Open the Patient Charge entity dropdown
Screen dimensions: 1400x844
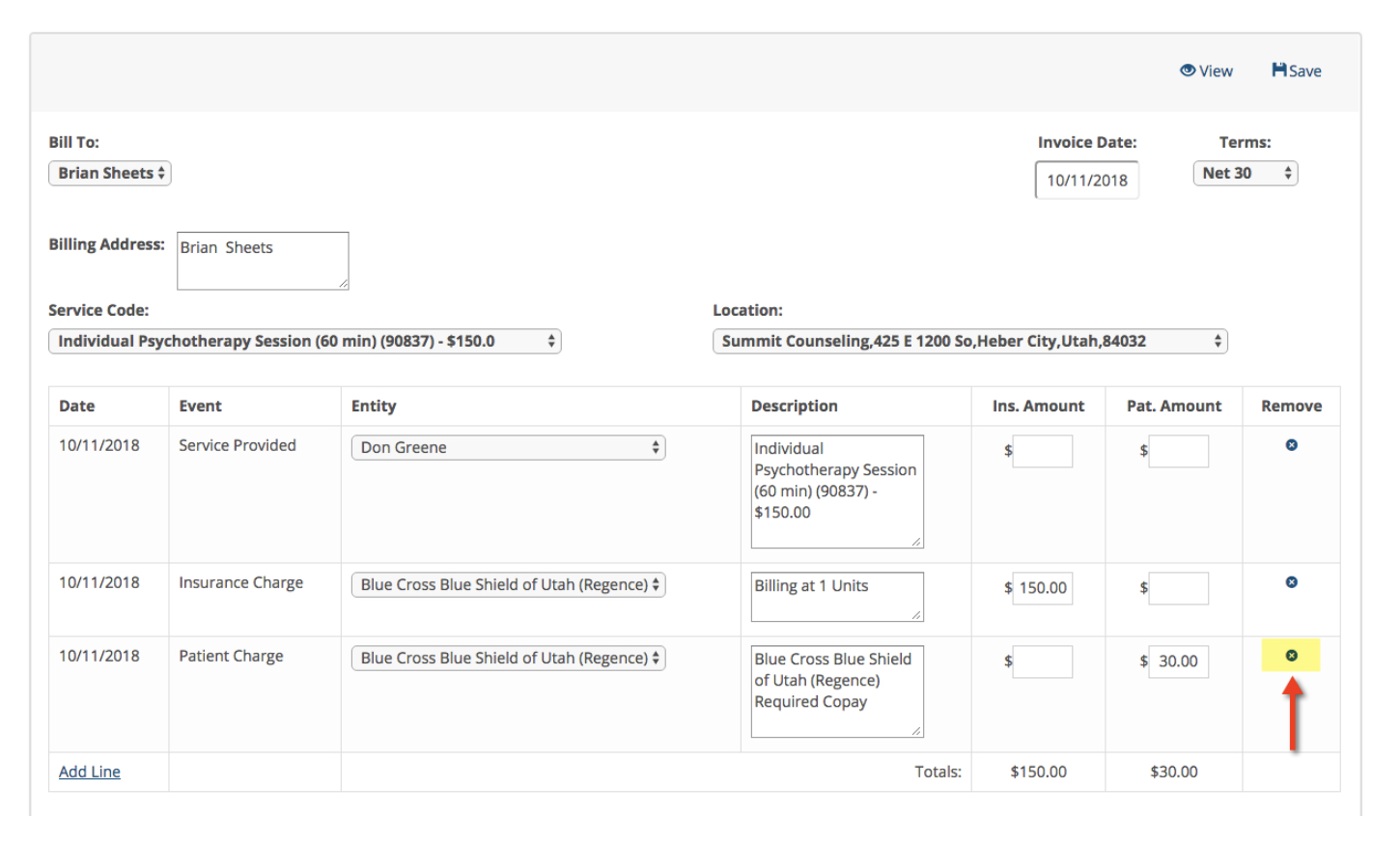coord(508,658)
